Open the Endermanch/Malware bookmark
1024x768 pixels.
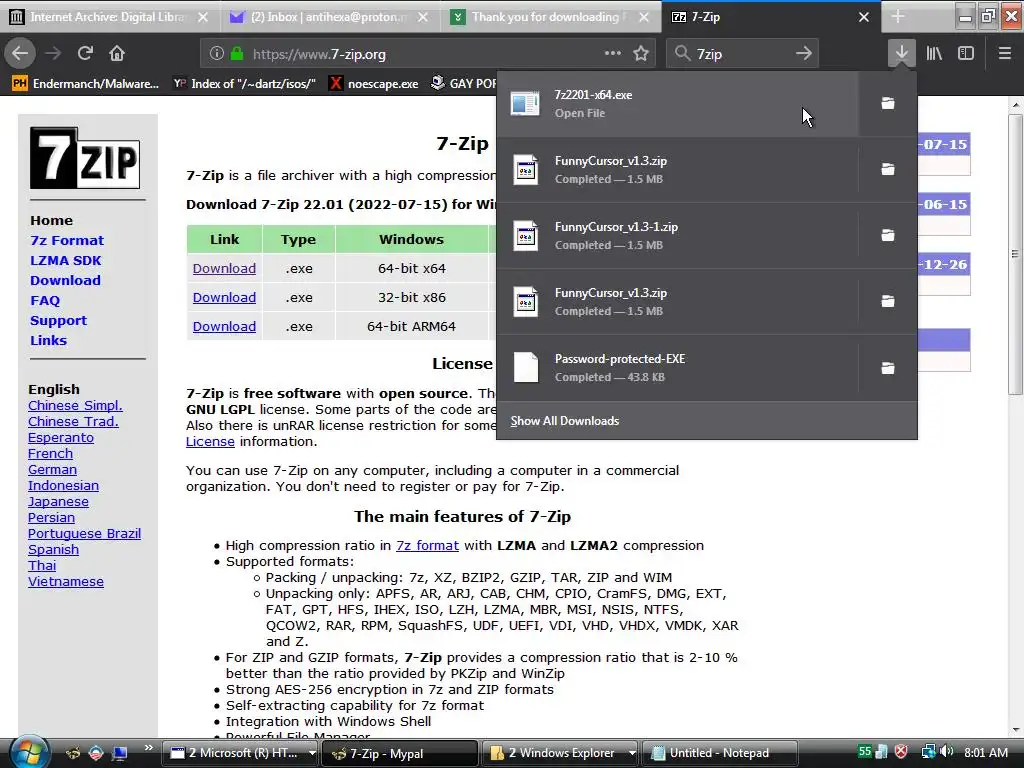click(x=85, y=84)
